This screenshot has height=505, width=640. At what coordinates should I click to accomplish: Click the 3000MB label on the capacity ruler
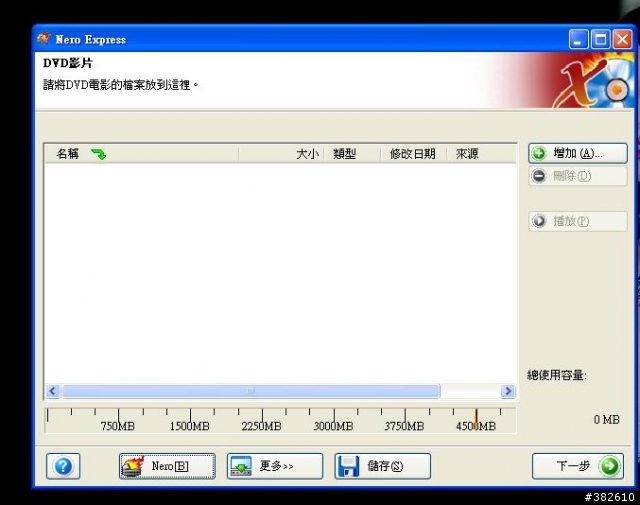(x=333, y=426)
